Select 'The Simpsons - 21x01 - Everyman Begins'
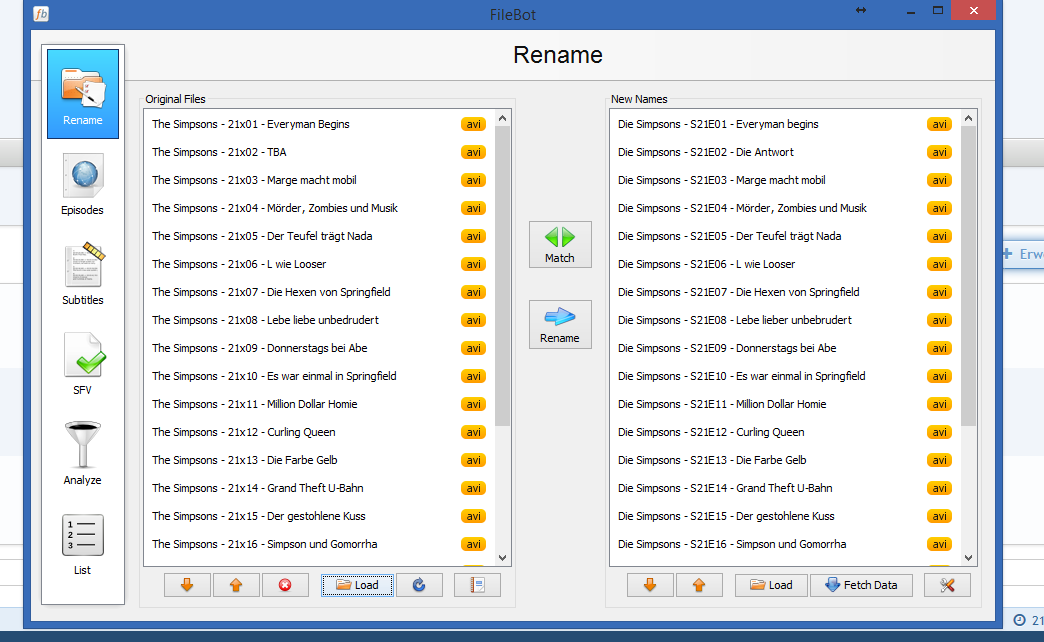Image resolution: width=1044 pixels, height=642 pixels. click(x=320, y=125)
